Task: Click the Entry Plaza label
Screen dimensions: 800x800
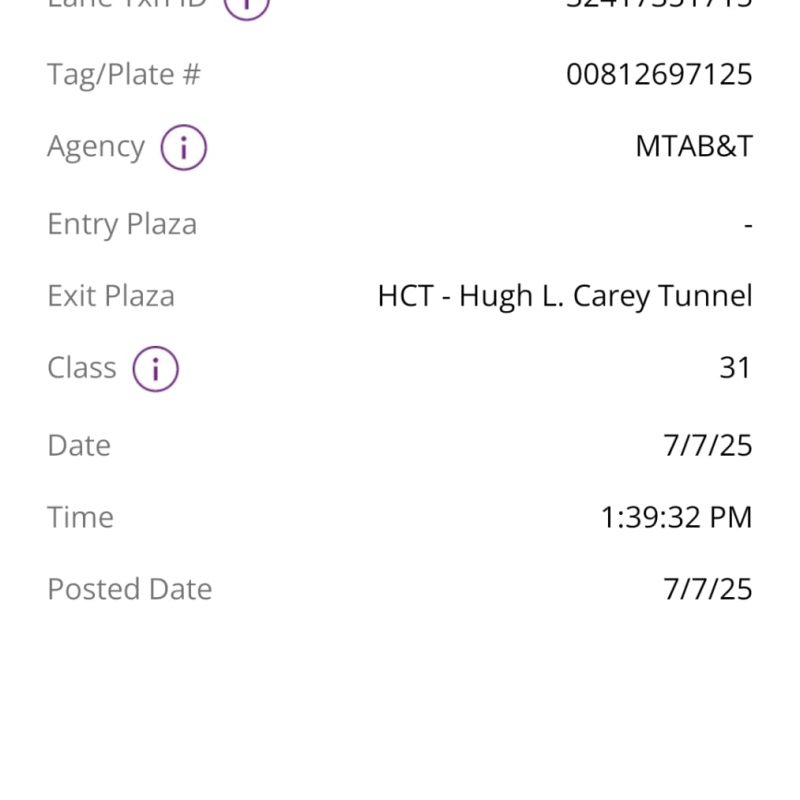Action: coord(122,224)
